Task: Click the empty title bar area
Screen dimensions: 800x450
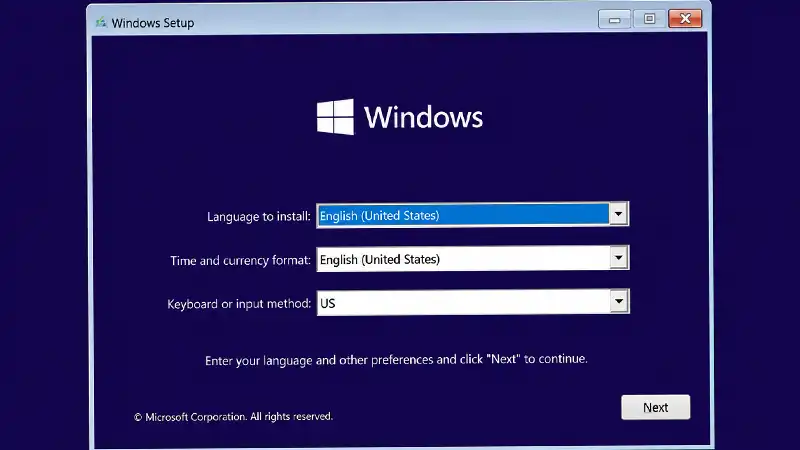Action: pos(395,21)
